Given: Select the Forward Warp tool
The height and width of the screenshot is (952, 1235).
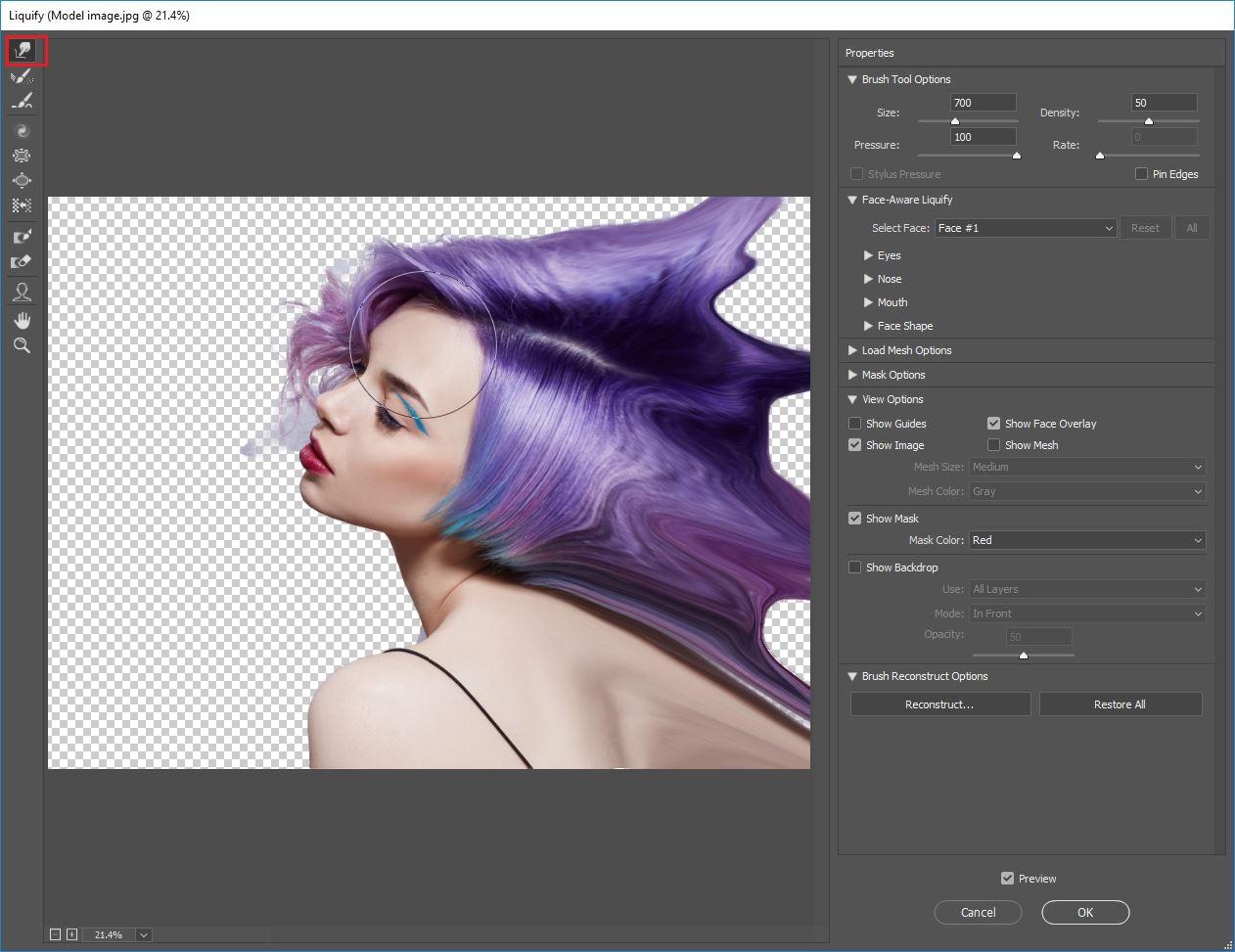Looking at the screenshot, I should pos(23,50).
